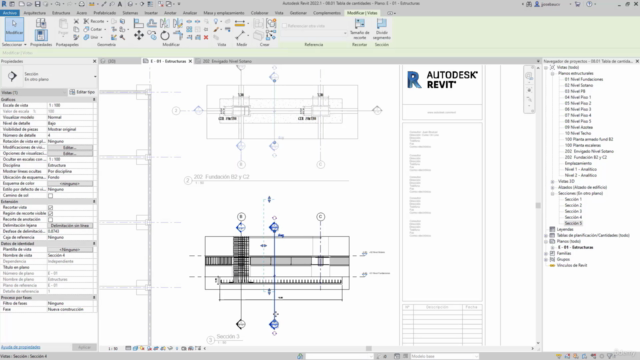Screen dimensions: 640x360
Task: Collapse the Extensión properties group
Action: pos(94,202)
